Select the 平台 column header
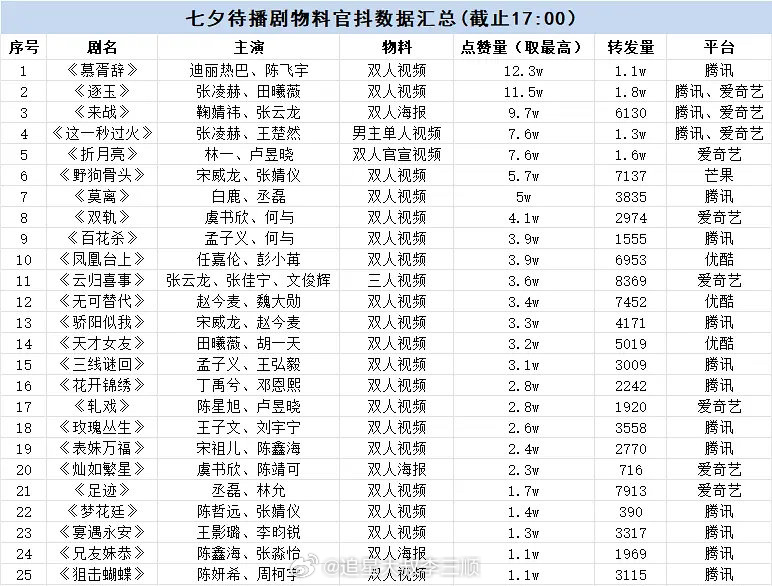Viewport: 772px width, 586px height. click(719, 48)
